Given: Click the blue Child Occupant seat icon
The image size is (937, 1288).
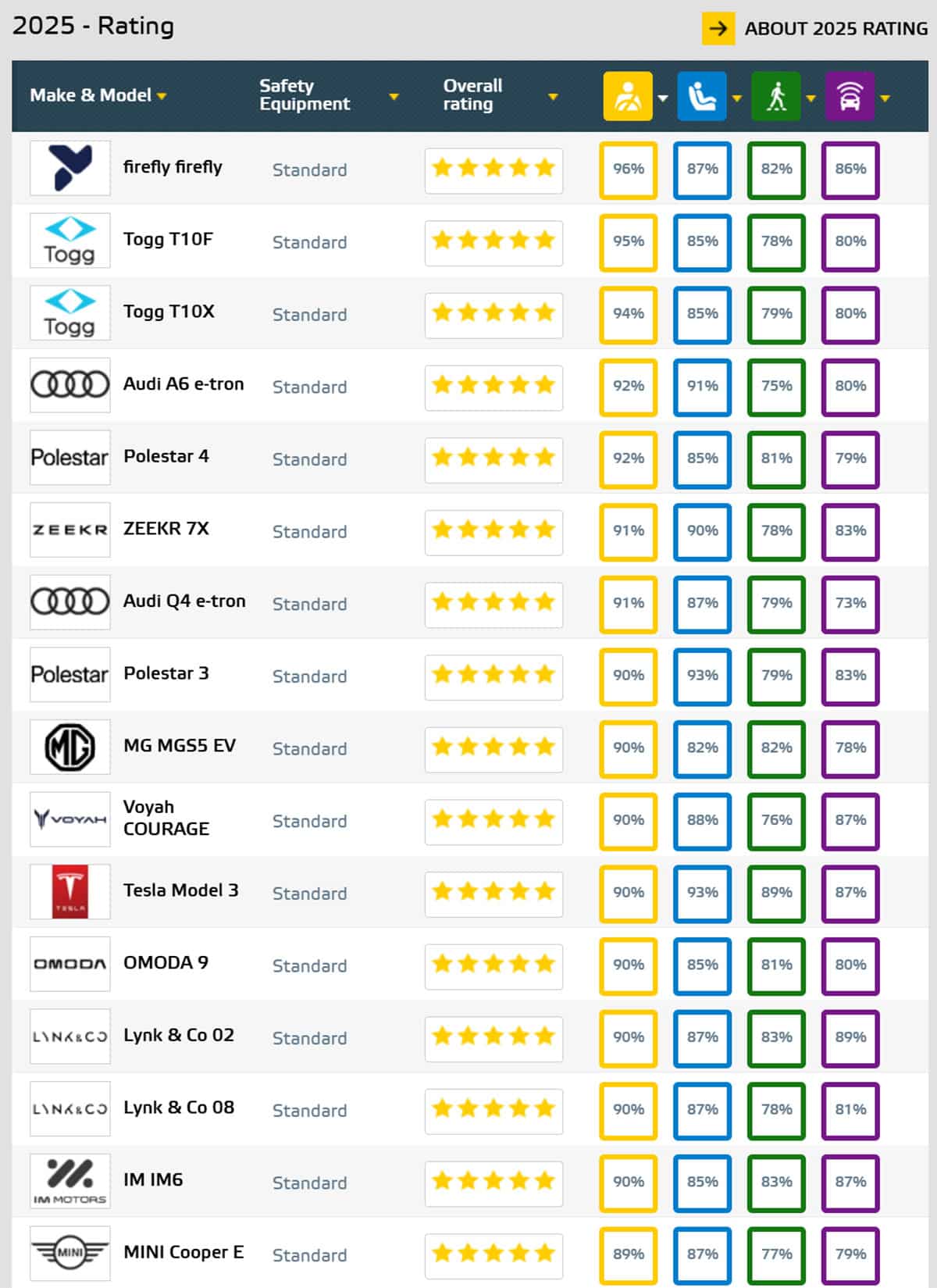Looking at the screenshot, I should (x=701, y=97).
